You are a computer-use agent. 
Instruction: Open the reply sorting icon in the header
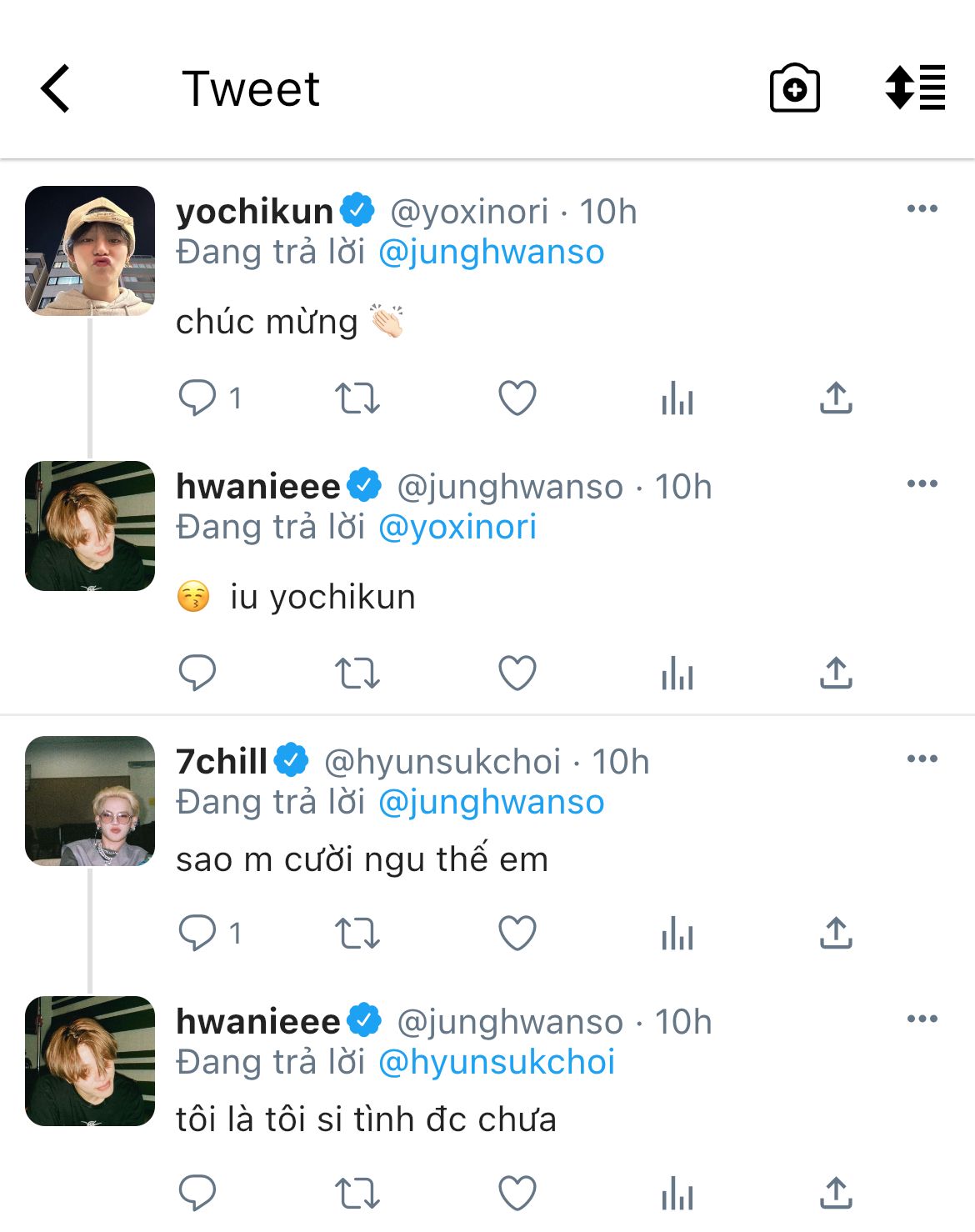[x=915, y=88]
